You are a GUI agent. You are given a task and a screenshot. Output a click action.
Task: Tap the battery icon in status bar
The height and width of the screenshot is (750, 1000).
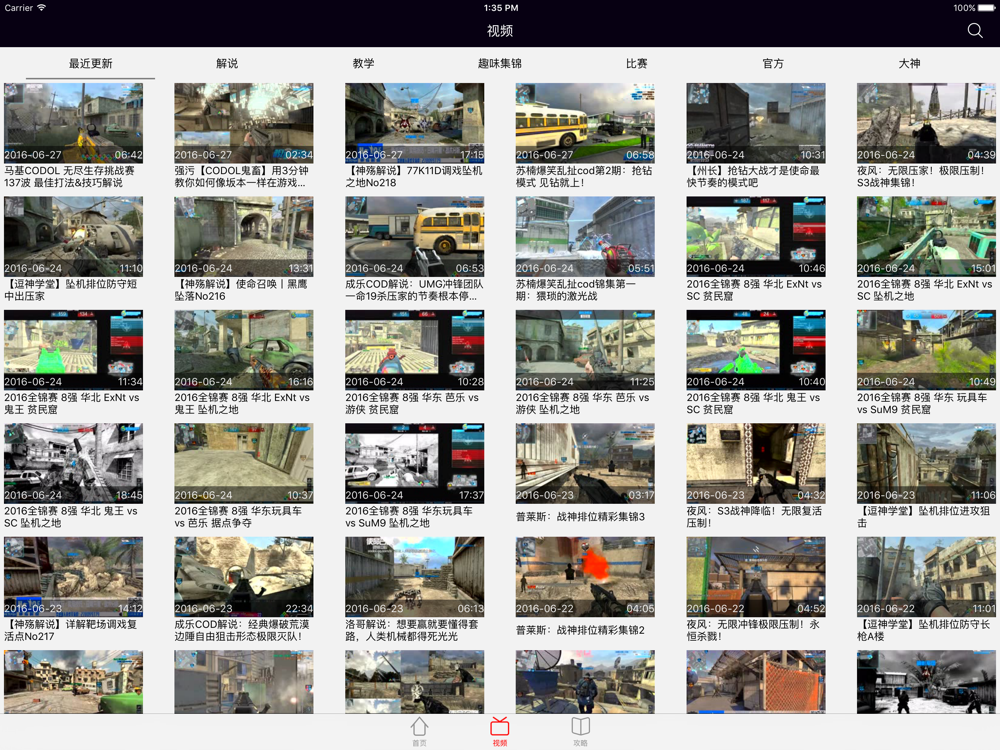pos(986,8)
